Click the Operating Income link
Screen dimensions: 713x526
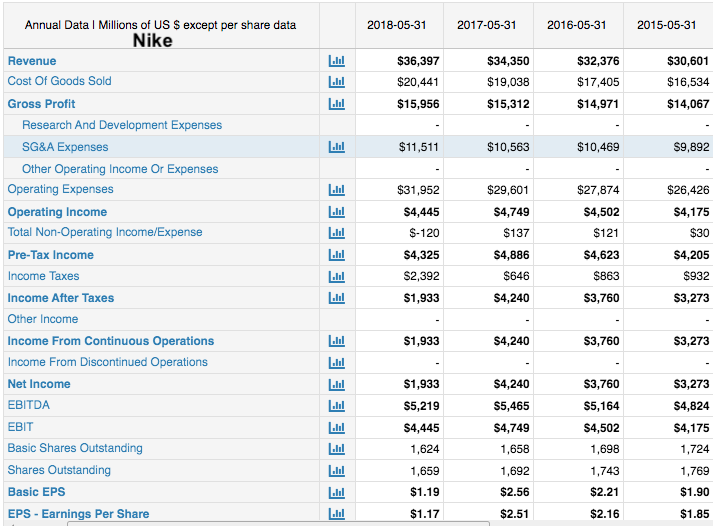[x=57, y=212]
